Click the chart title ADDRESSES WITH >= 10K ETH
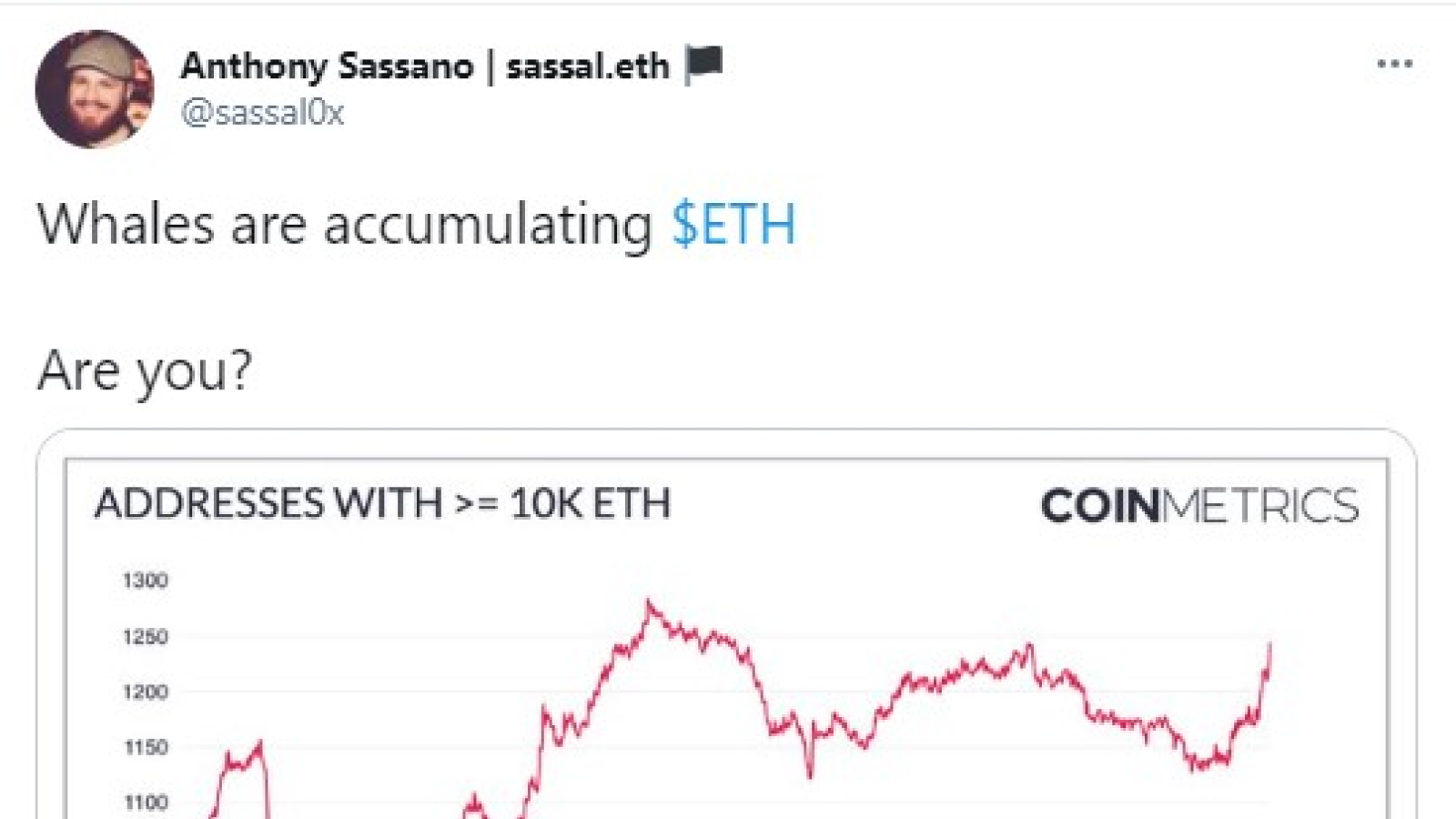Screen dimensions: 1456x819 (382, 503)
